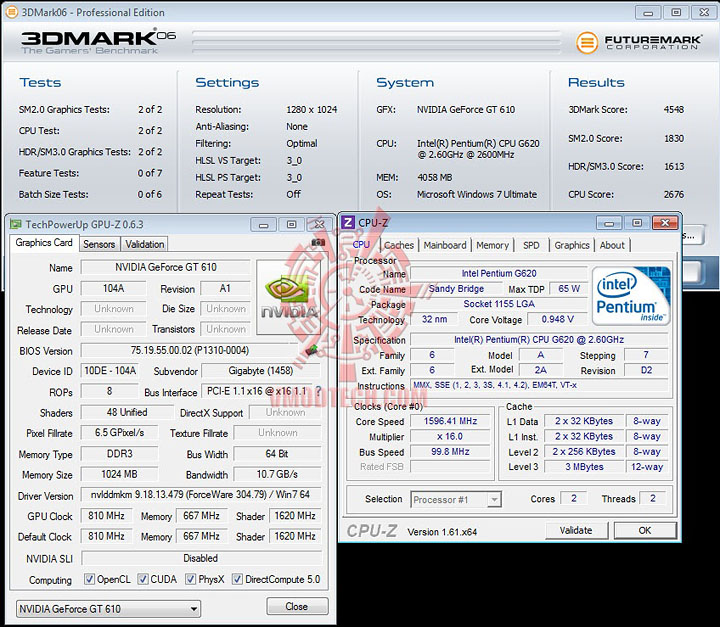This screenshot has width=720, height=627.
Task: Click the Futuremark orange logo icon
Action: [x=586, y=43]
